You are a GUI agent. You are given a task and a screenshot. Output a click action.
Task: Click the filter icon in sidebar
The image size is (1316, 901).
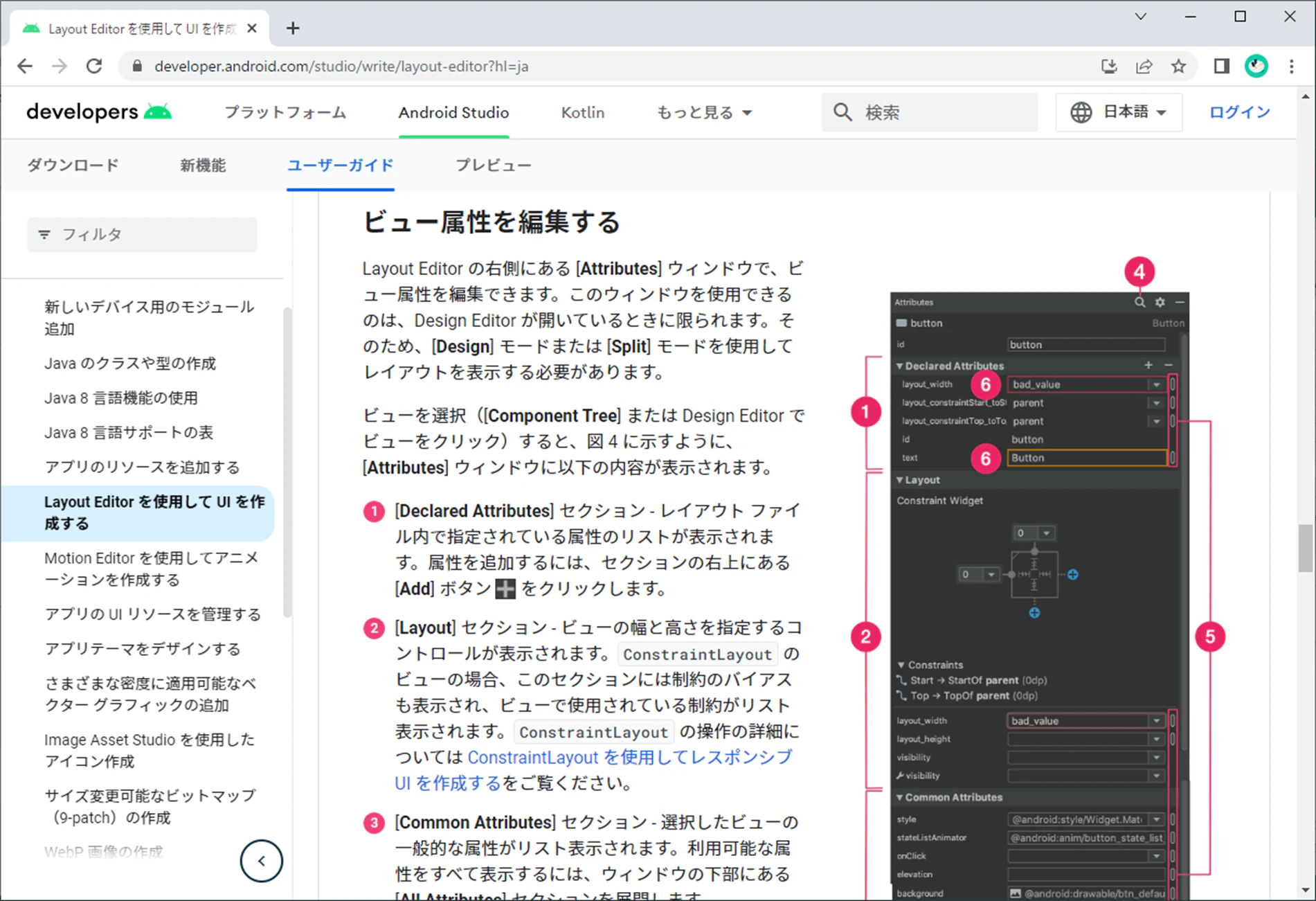pos(44,235)
